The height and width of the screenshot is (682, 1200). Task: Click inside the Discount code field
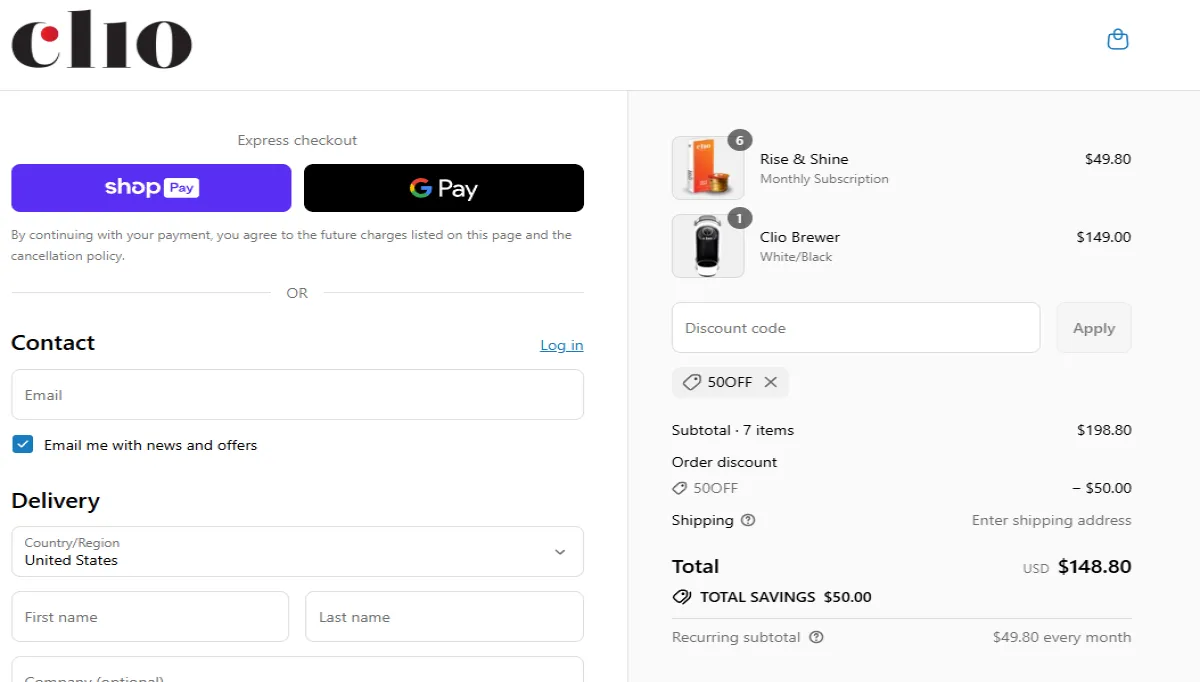coord(855,327)
